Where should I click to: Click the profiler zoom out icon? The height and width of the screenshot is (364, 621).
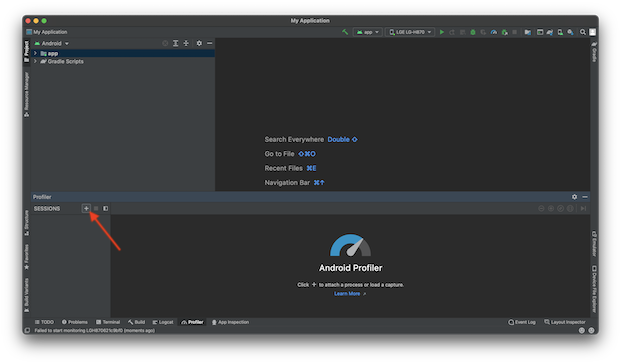(541, 208)
